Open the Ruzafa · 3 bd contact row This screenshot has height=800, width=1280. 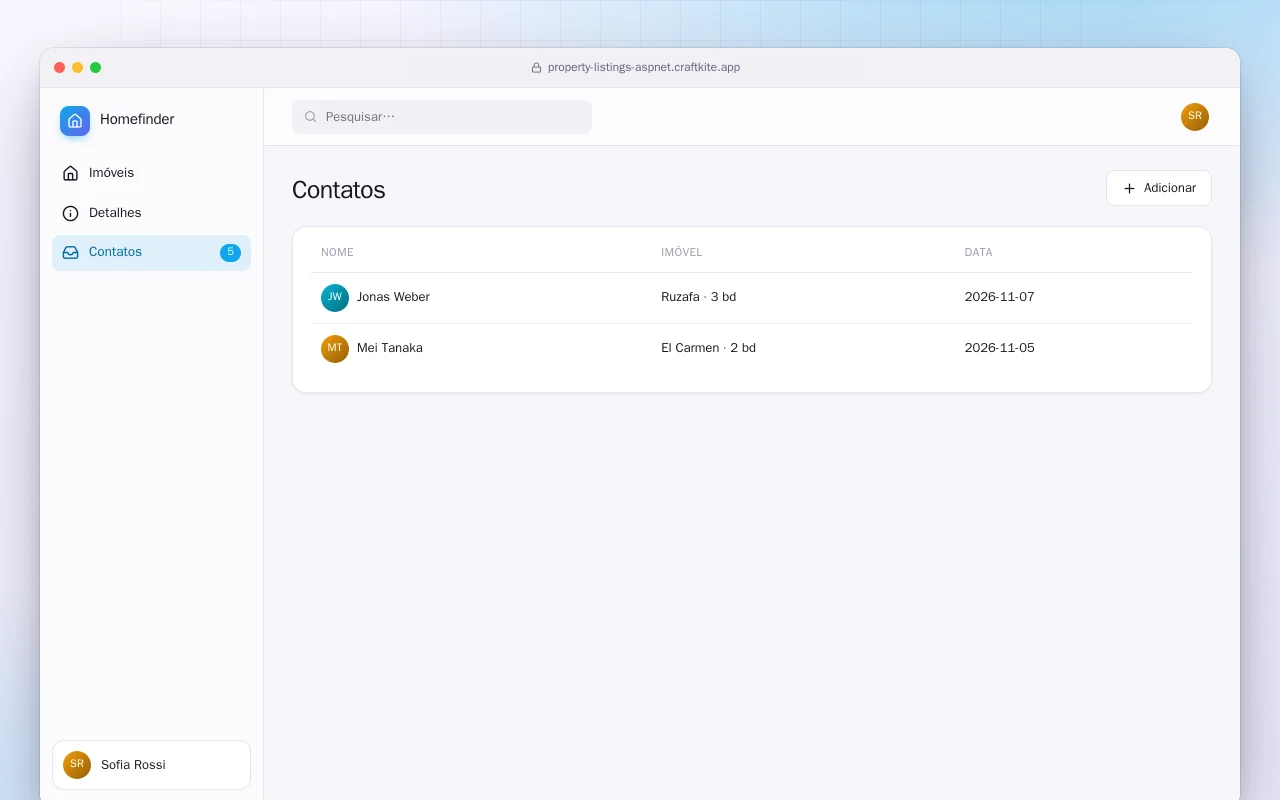pos(751,298)
